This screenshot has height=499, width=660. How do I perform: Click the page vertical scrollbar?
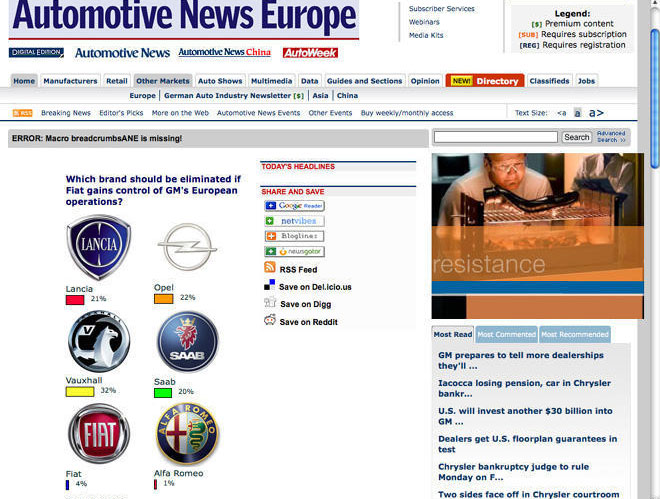point(655,99)
